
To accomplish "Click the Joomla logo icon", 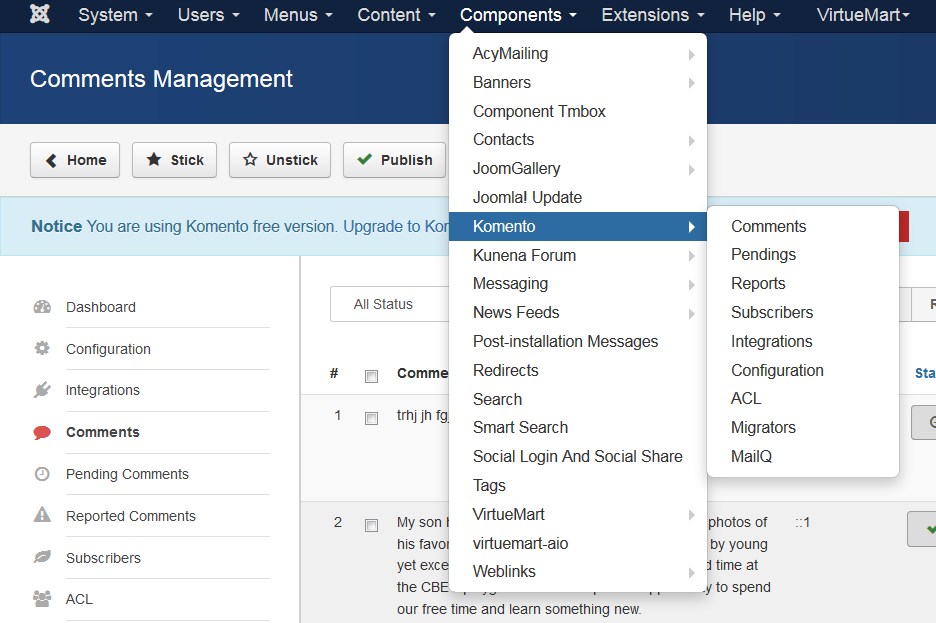I will [x=40, y=14].
